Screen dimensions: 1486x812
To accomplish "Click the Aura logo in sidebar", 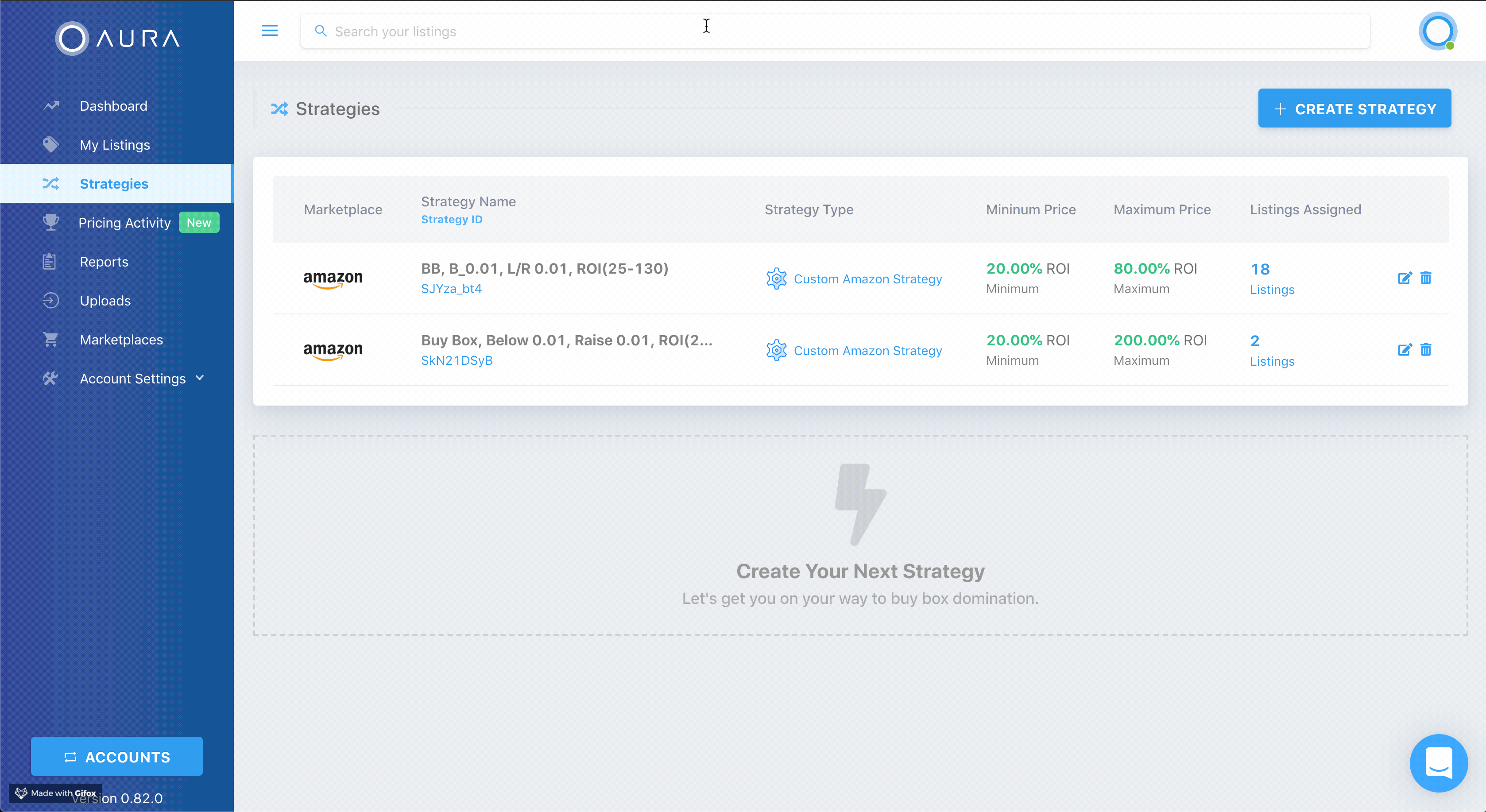I will click(117, 39).
